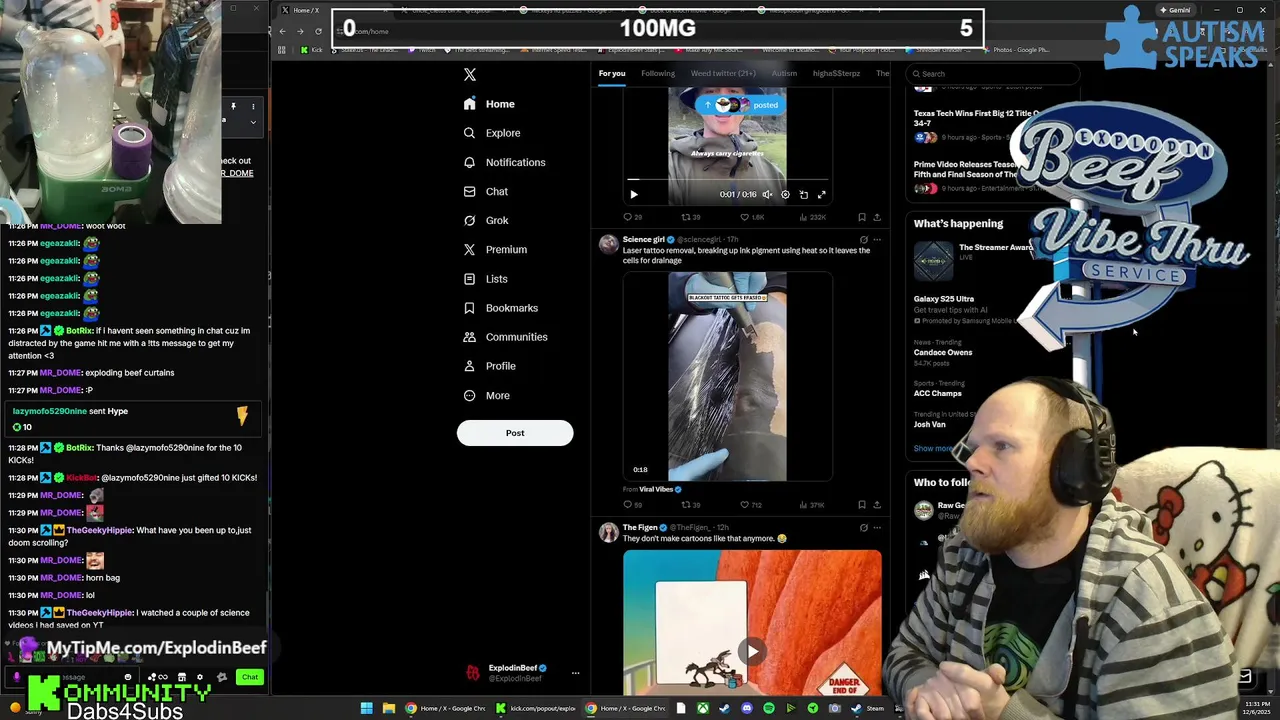Viewport: 1280px width, 720px height.
Task: View analytics showing 232K views
Action: tap(812, 217)
